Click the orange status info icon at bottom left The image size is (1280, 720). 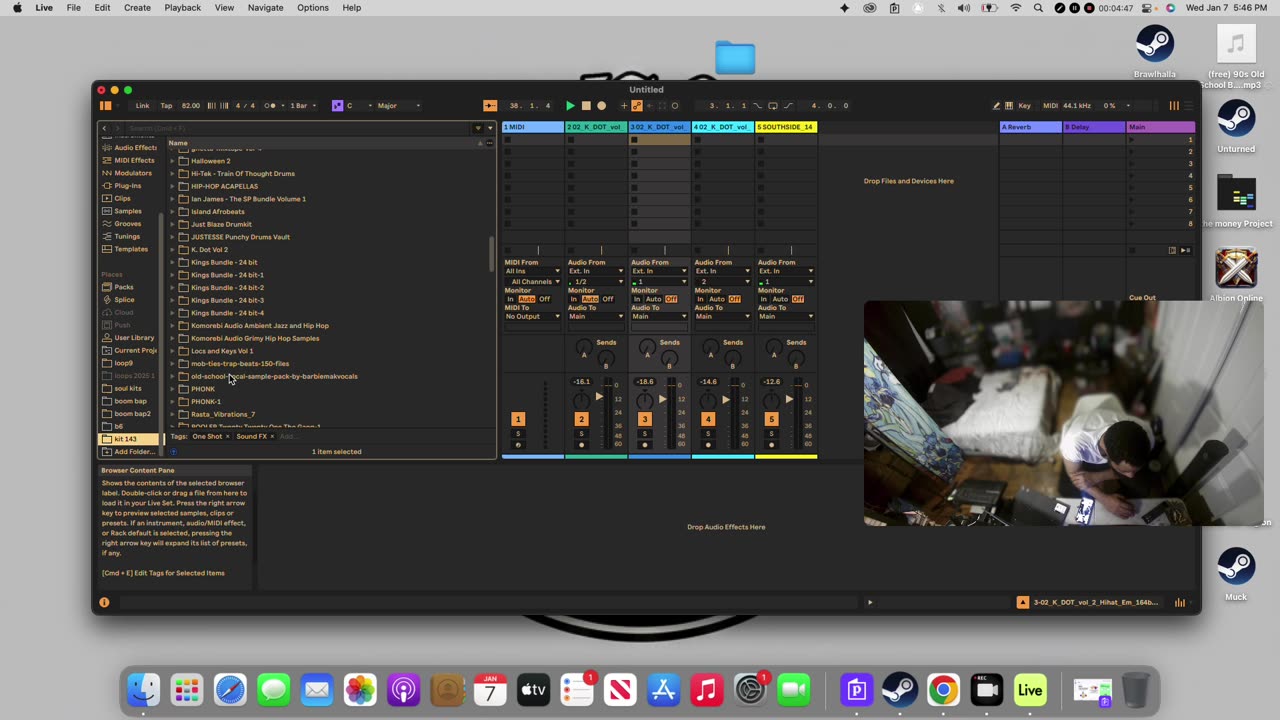pyautogui.click(x=104, y=602)
